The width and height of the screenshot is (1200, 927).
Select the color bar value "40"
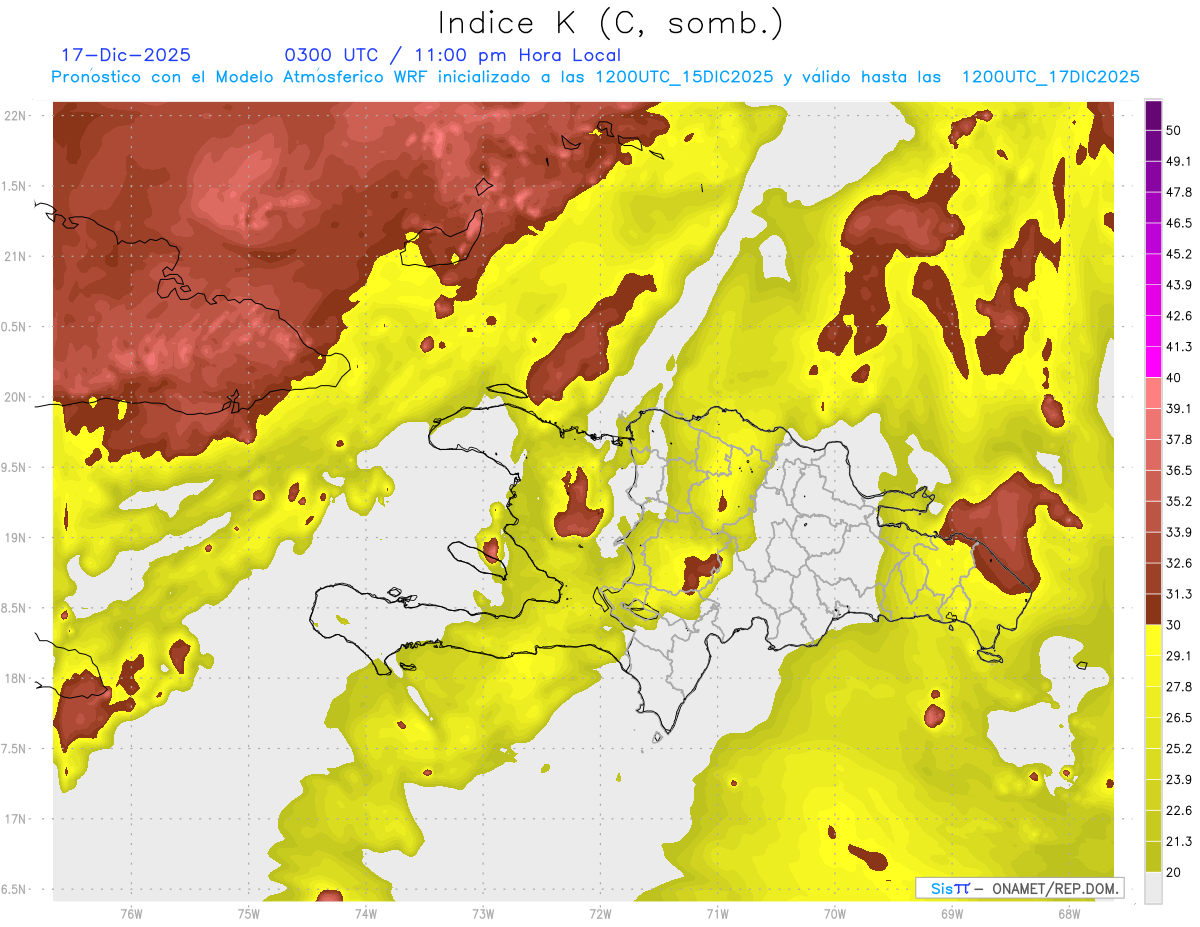pos(1174,378)
